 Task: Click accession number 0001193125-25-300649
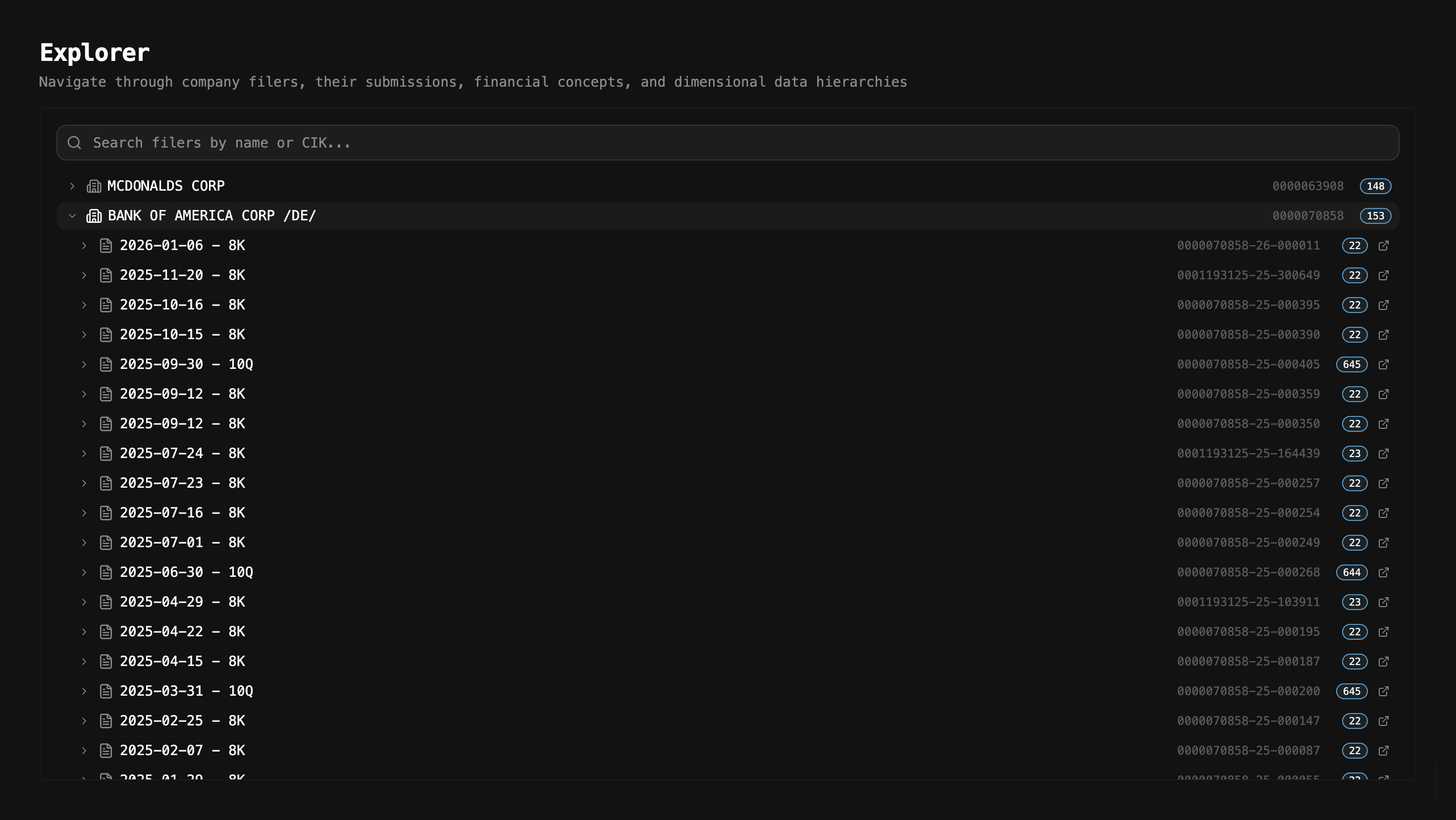click(x=1248, y=275)
